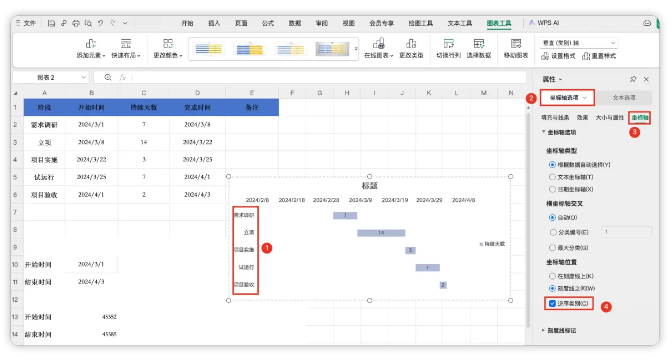This screenshot has height=360, width=672.
Task: Open the 坐标轴选项 dropdown in properties panel
Action: point(567,98)
